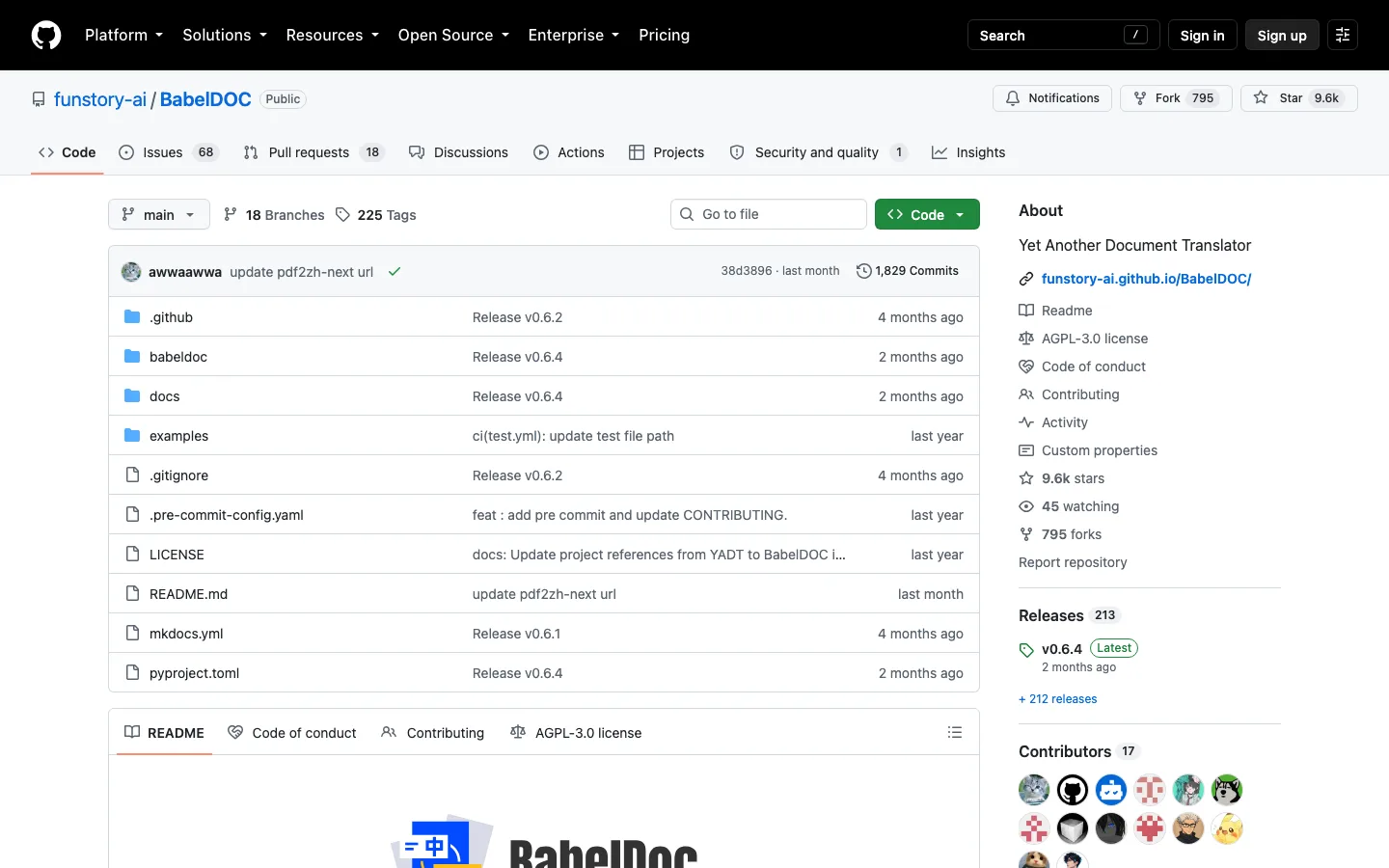Expand the Enterprise menu
The height and width of the screenshot is (868, 1389).
pos(574,35)
